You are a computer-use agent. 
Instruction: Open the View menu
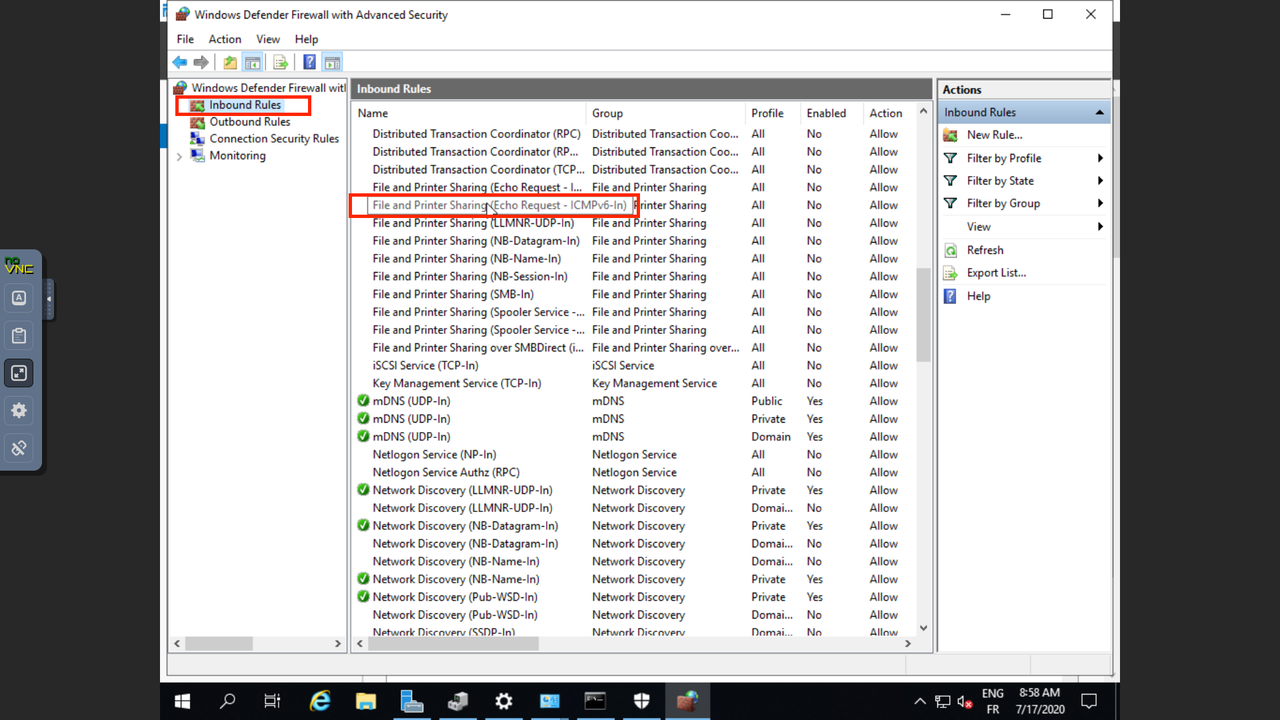pyautogui.click(x=268, y=39)
